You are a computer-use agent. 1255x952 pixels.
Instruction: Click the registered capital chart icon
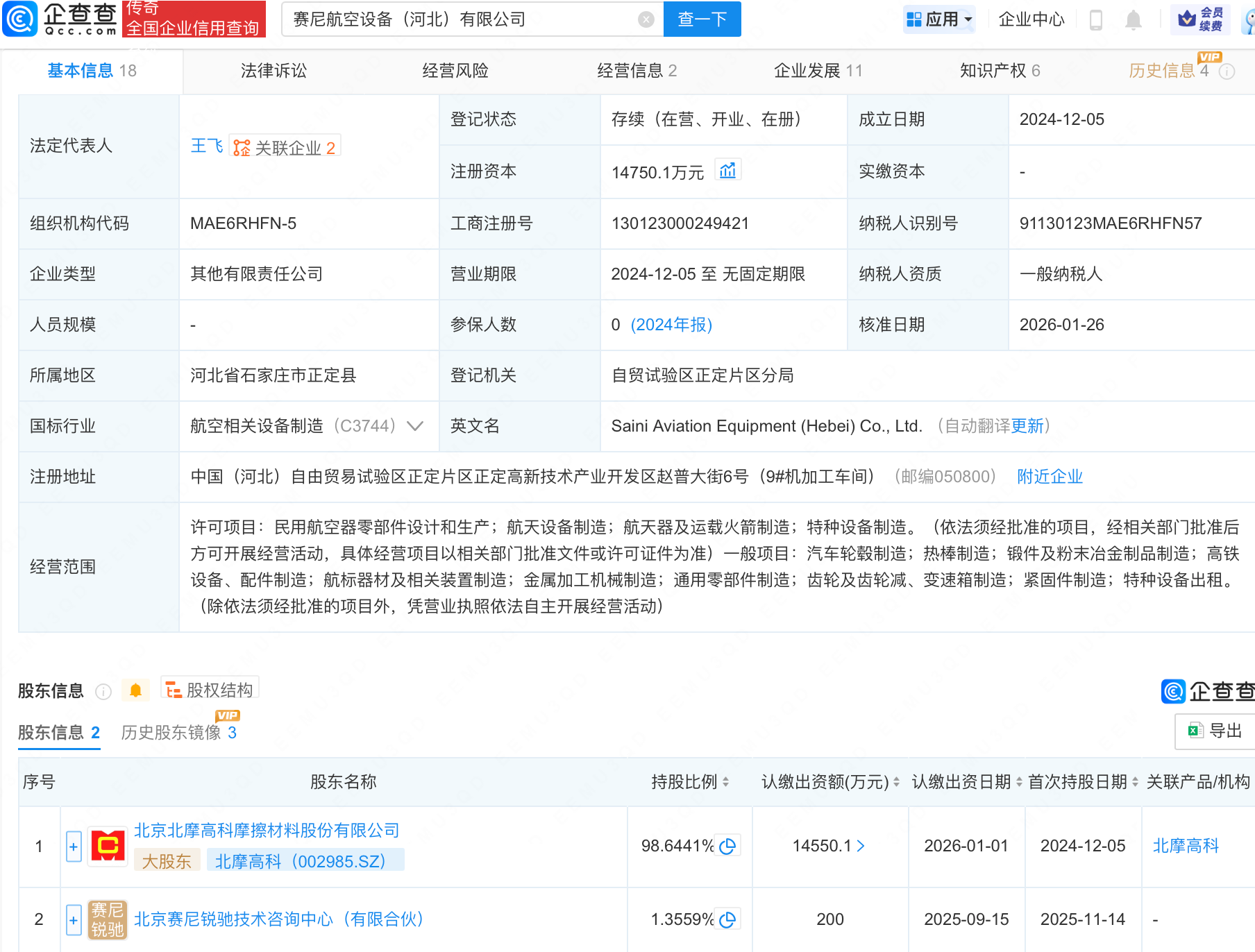727,171
